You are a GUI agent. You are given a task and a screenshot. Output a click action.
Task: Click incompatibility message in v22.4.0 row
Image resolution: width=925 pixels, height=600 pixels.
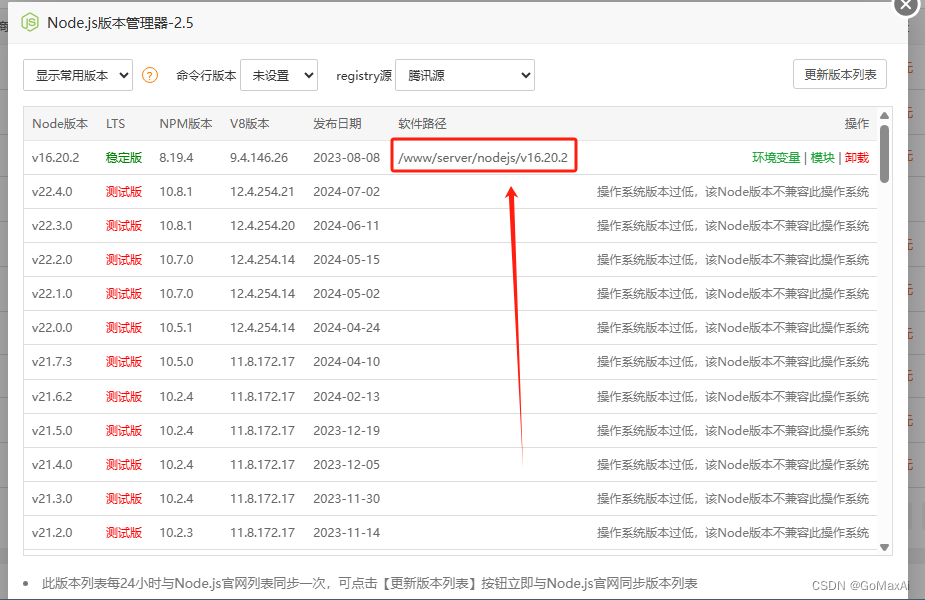pos(733,192)
